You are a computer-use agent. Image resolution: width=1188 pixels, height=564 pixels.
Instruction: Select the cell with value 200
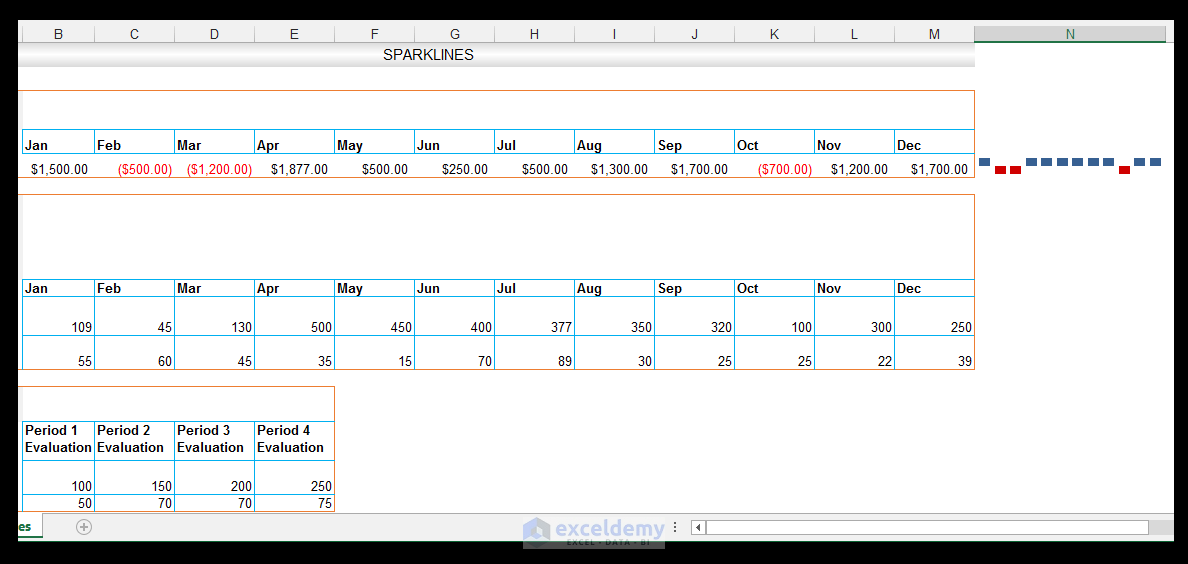coord(214,478)
